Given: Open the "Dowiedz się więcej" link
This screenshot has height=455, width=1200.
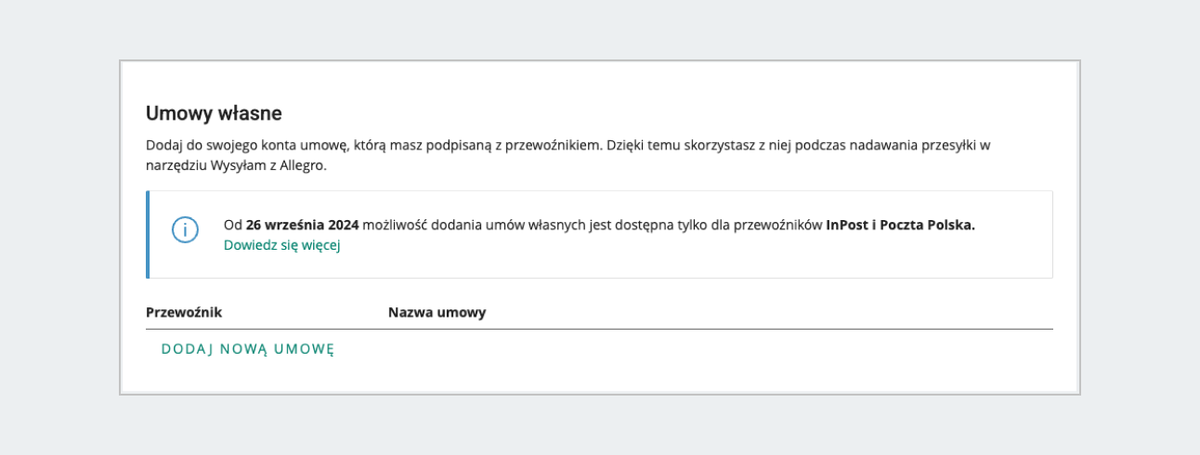Looking at the screenshot, I should coord(282,245).
